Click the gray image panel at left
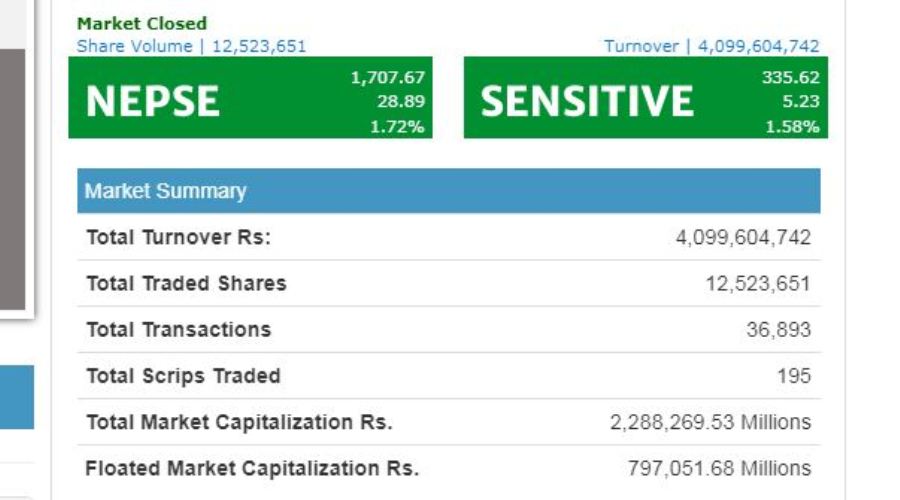The image size is (900, 500). (15, 180)
